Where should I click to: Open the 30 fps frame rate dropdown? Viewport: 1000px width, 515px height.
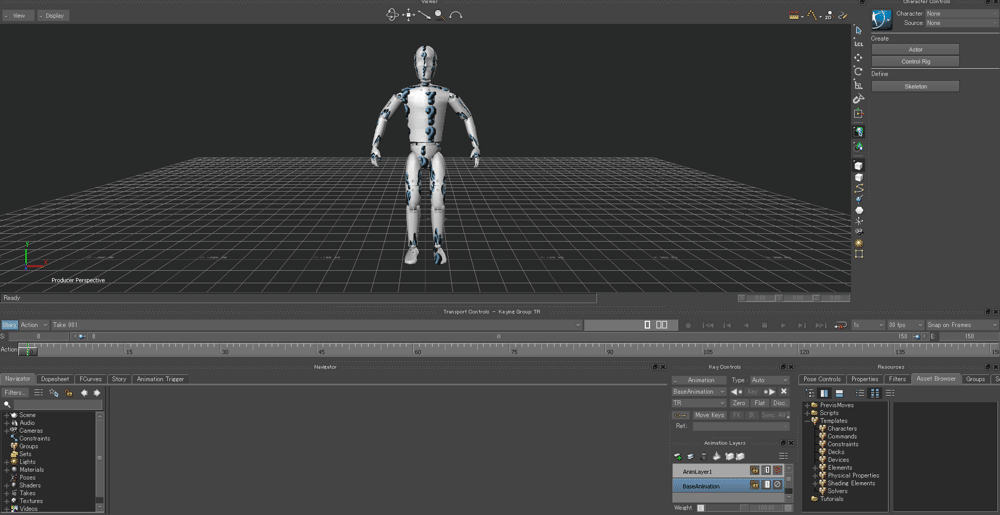(905, 325)
